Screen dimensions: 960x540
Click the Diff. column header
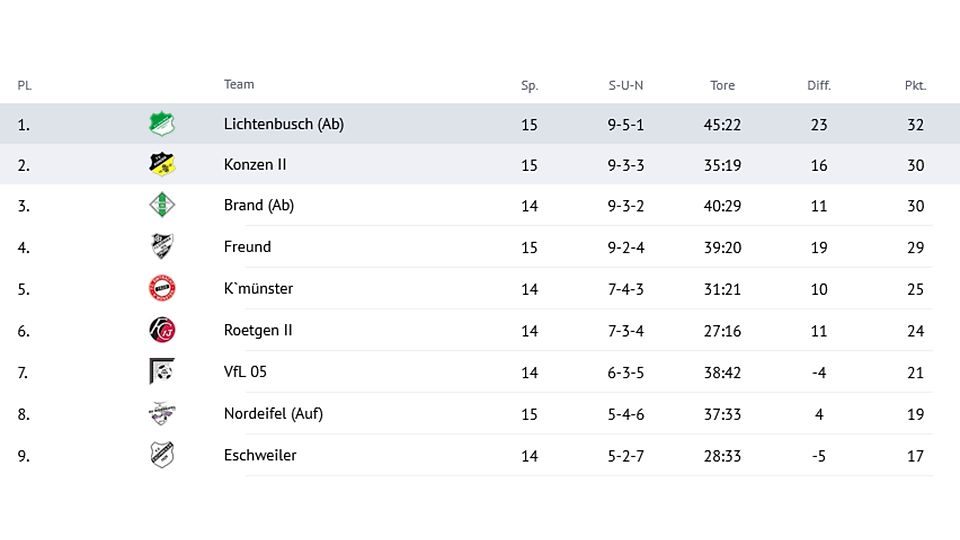pos(819,86)
